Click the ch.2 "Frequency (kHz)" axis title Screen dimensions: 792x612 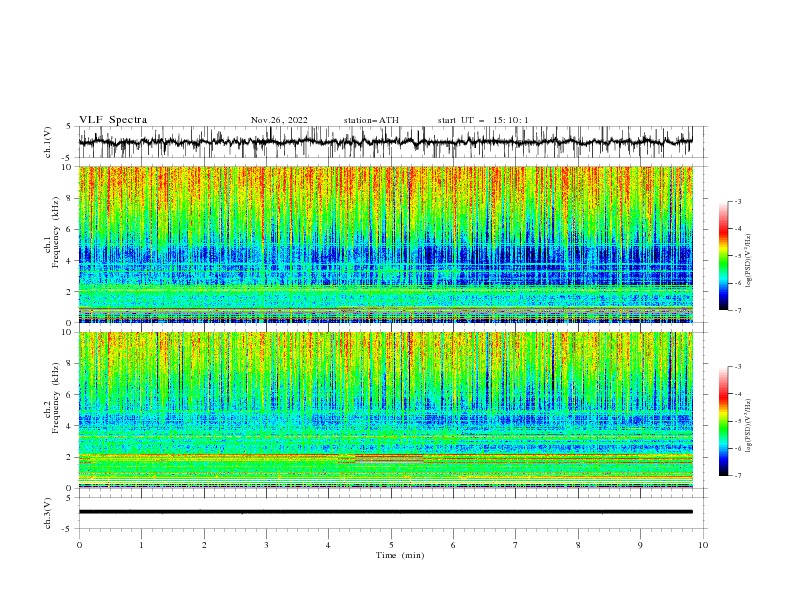[x=56, y=398]
